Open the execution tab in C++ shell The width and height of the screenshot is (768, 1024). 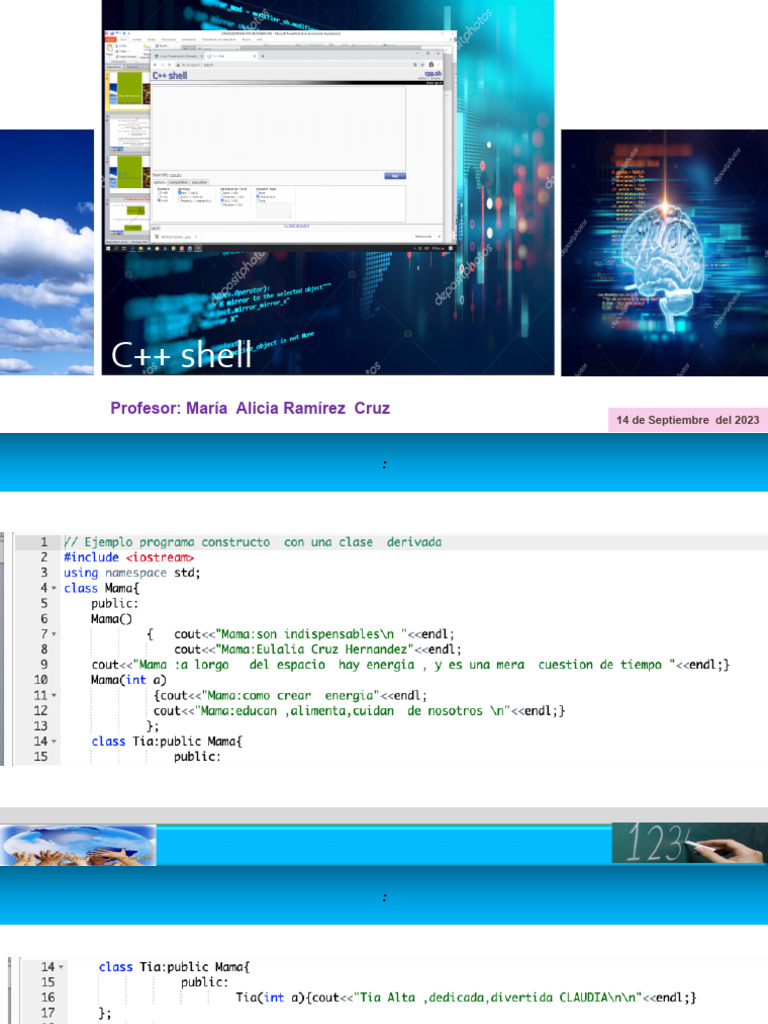200,182
